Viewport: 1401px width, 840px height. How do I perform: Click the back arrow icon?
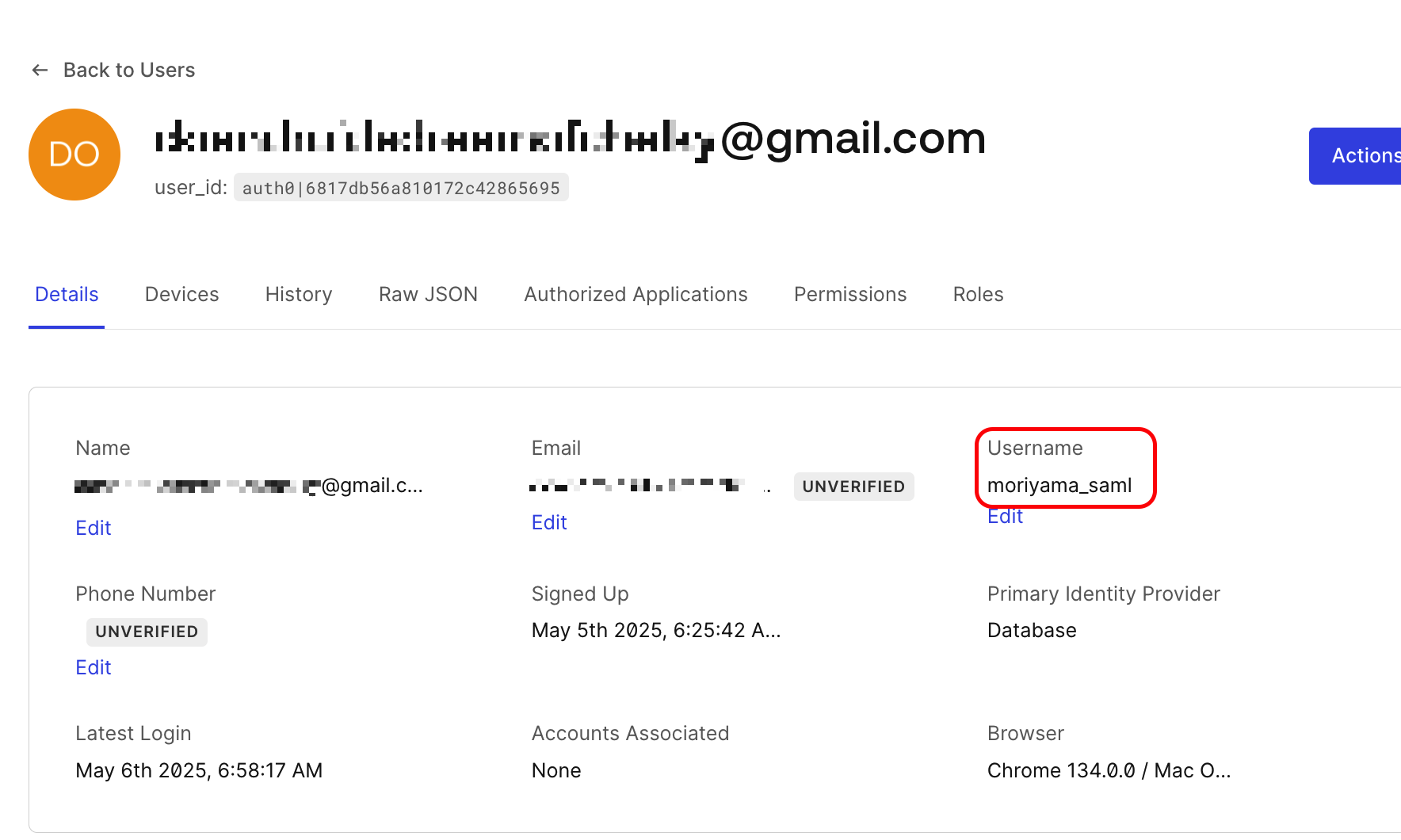tap(40, 71)
